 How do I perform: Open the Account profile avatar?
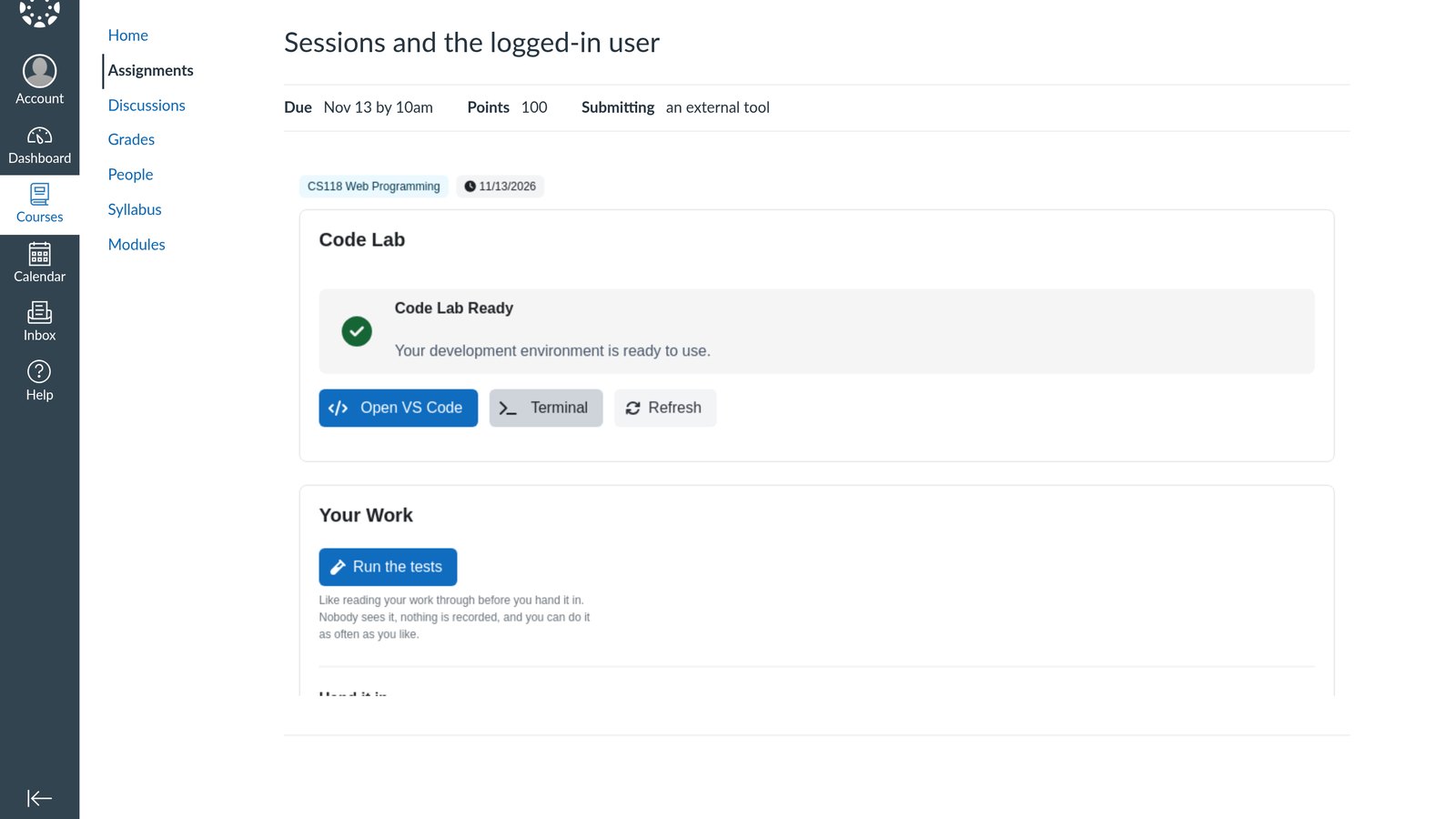pos(39,71)
